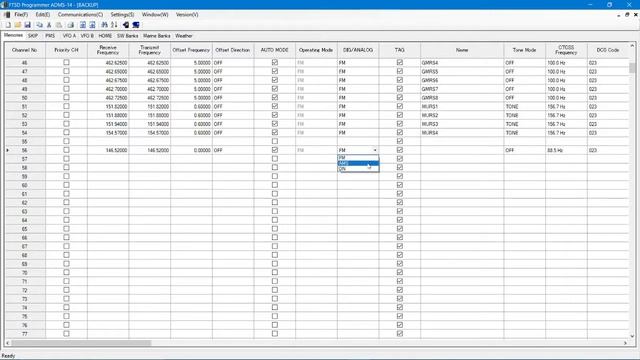The image size is (640, 360).
Task: Switch to the VFO B tab
Action: coord(87,36)
